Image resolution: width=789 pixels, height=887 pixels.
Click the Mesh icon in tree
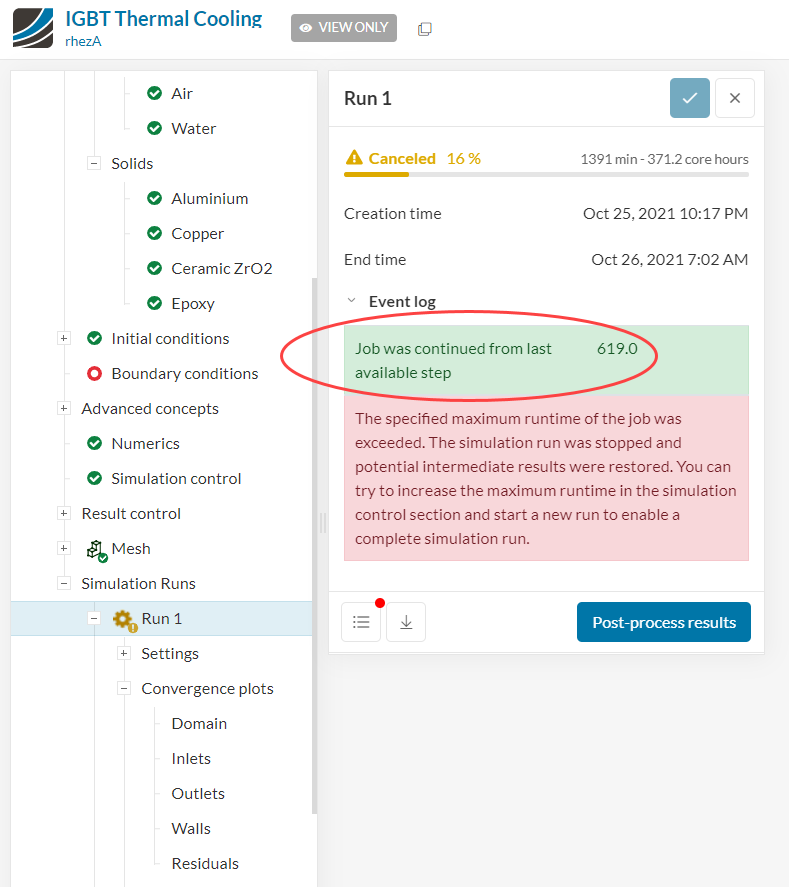tap(96, 549)
